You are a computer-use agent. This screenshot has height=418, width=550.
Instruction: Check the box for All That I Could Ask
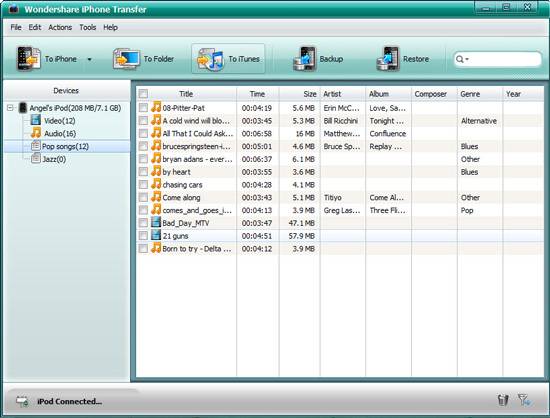click(143, 133)
